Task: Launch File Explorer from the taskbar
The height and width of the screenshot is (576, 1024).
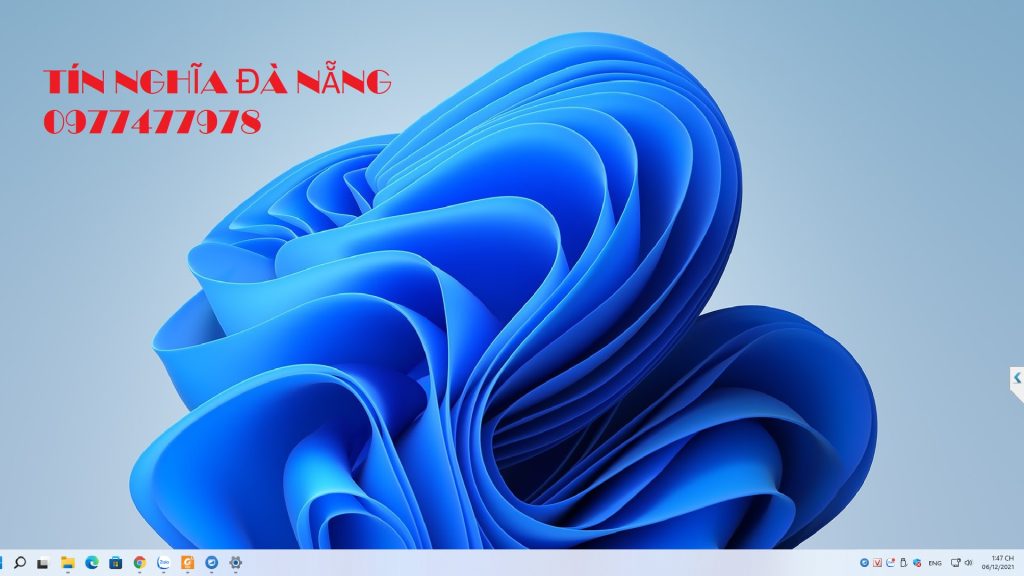Action: (67, 562)
